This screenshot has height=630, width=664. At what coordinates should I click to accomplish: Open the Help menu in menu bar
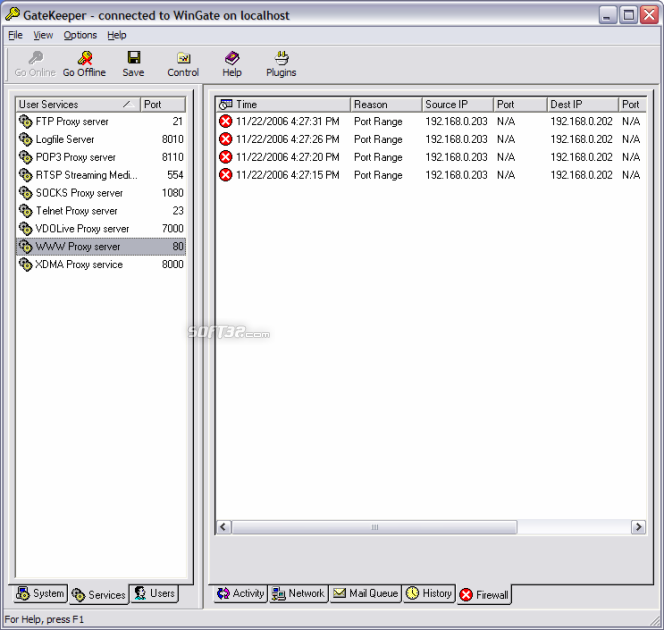coord(116,35)
